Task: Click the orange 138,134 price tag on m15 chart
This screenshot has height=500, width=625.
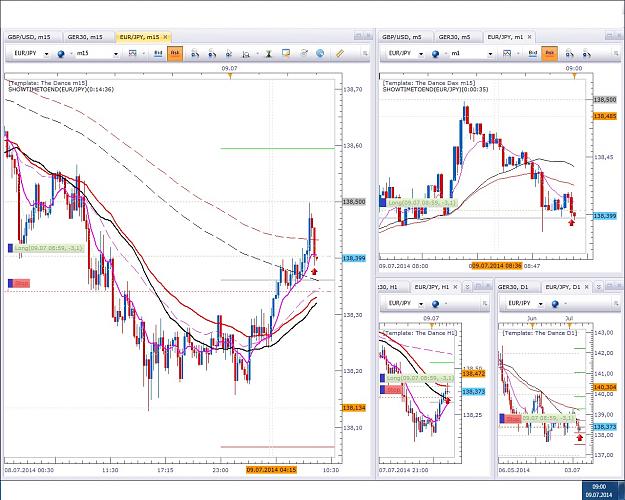Action: pyautogui.click(x=354, y=408)
